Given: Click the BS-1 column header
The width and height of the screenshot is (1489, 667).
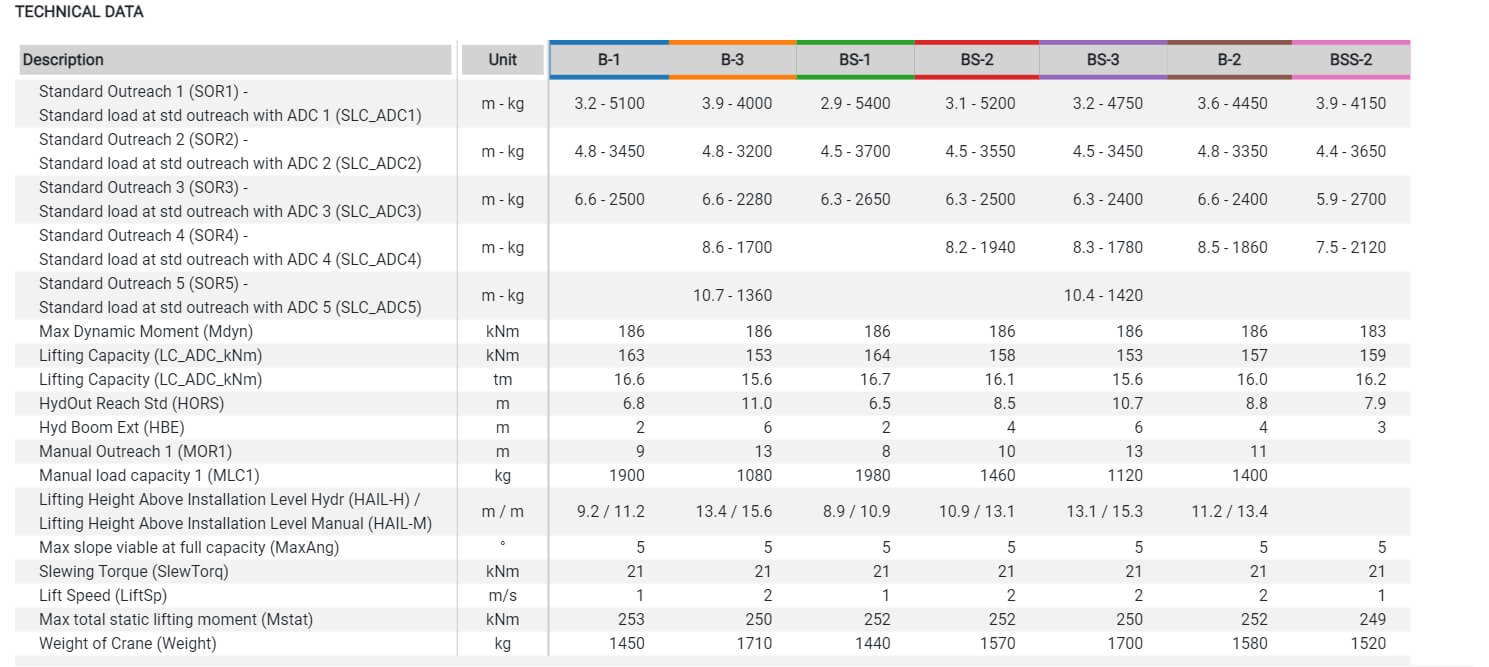Looking at the screenshot, I should (x=855, y=60).
